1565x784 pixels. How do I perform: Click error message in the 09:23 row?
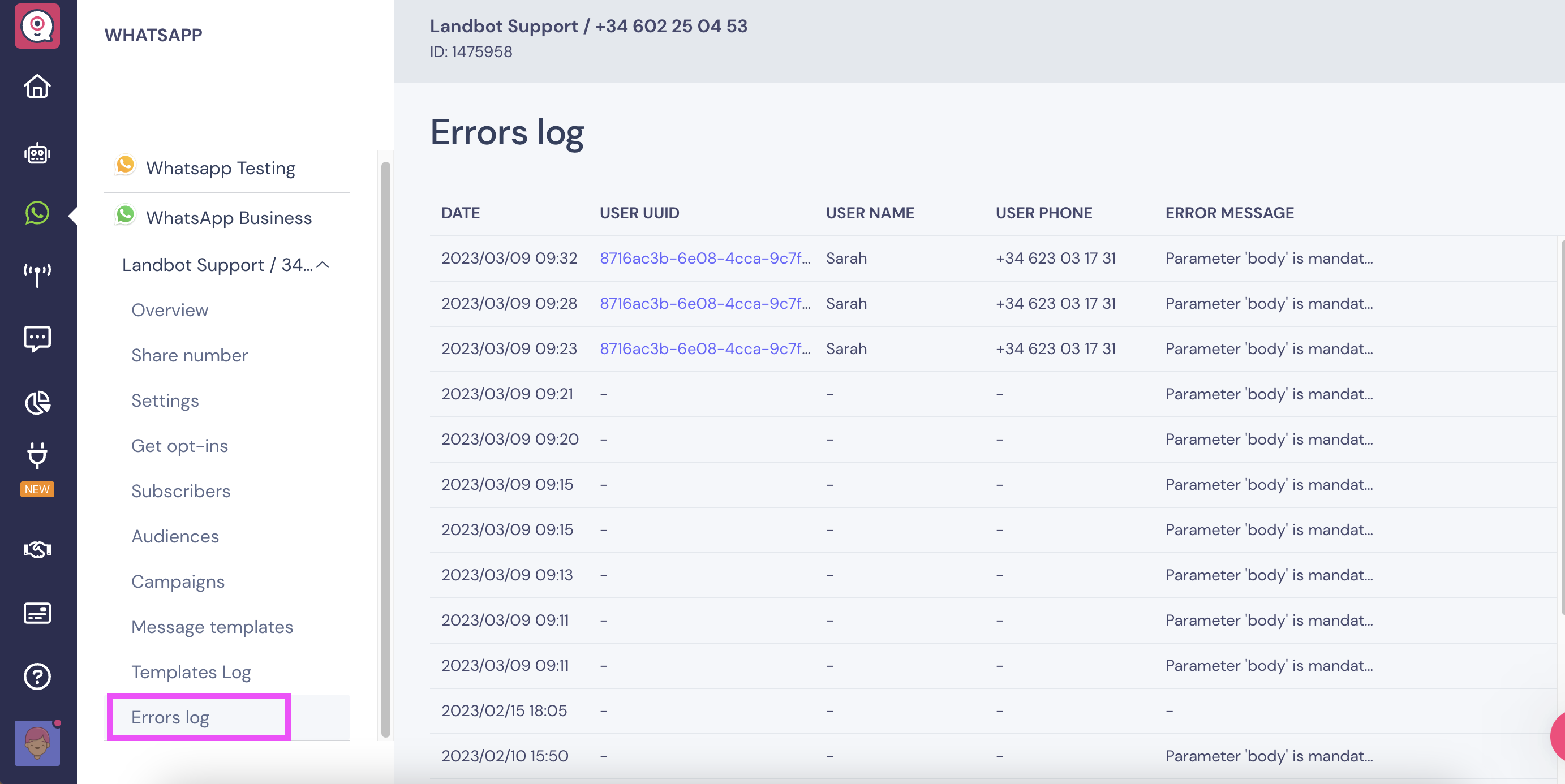[x=1269, y=348]
